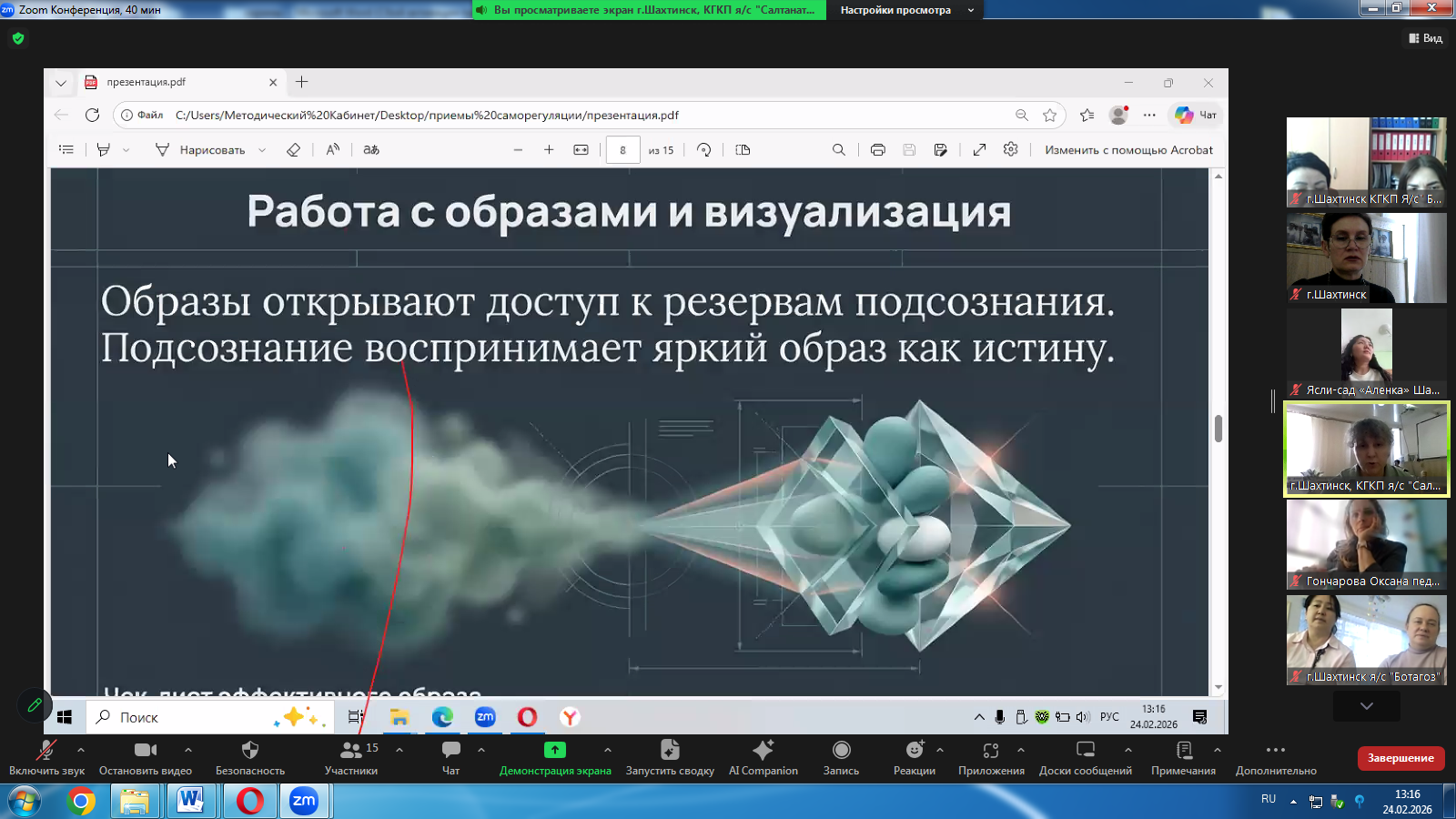The height and width of the screenshot is (819, 1456).
Task: Select Гончарова Оксана participant video thumbnail
Action: pyautogui.click(x=1366, y=543)
